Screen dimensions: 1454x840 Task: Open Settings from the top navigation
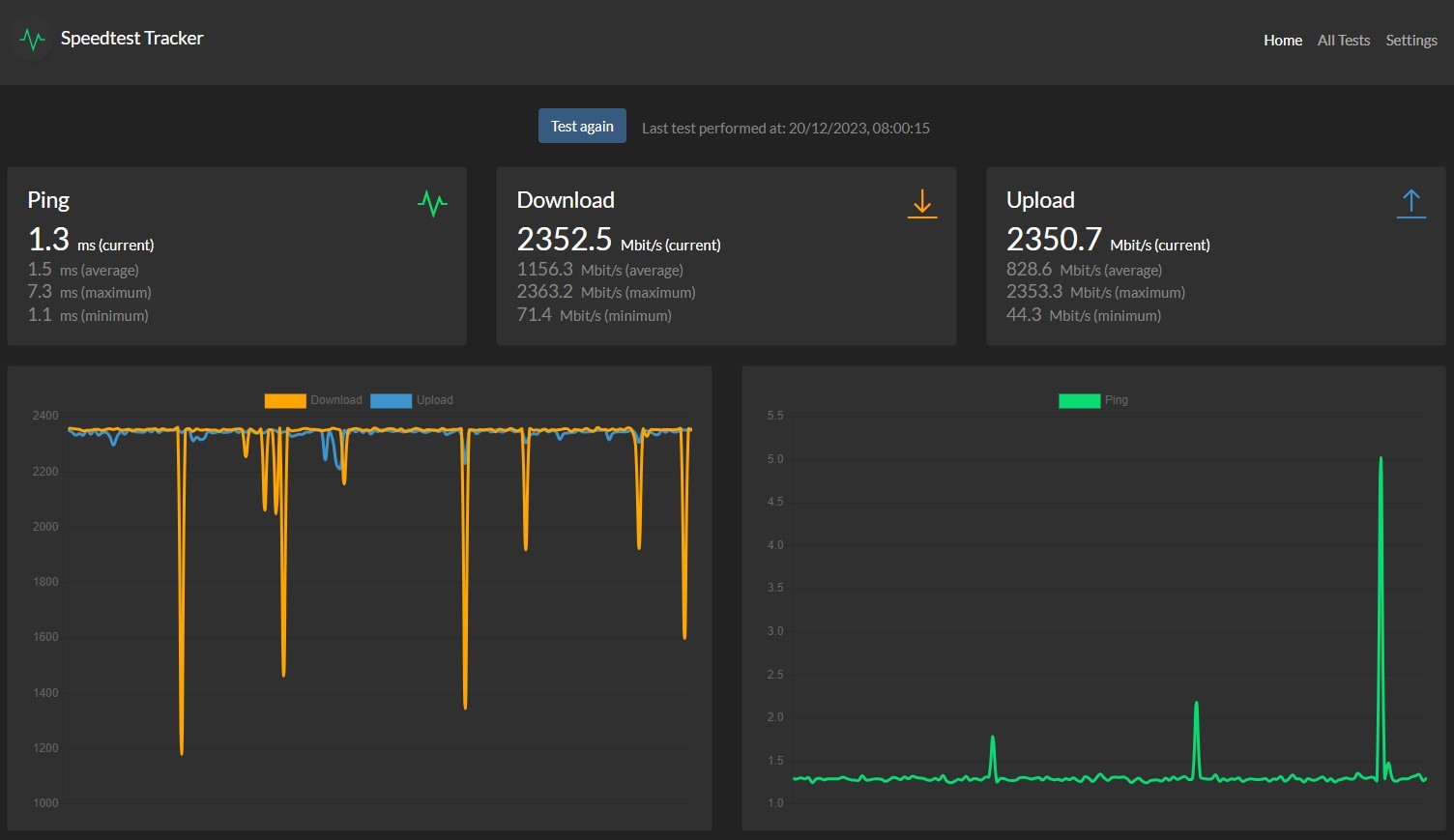click(x=1410, y=41)
